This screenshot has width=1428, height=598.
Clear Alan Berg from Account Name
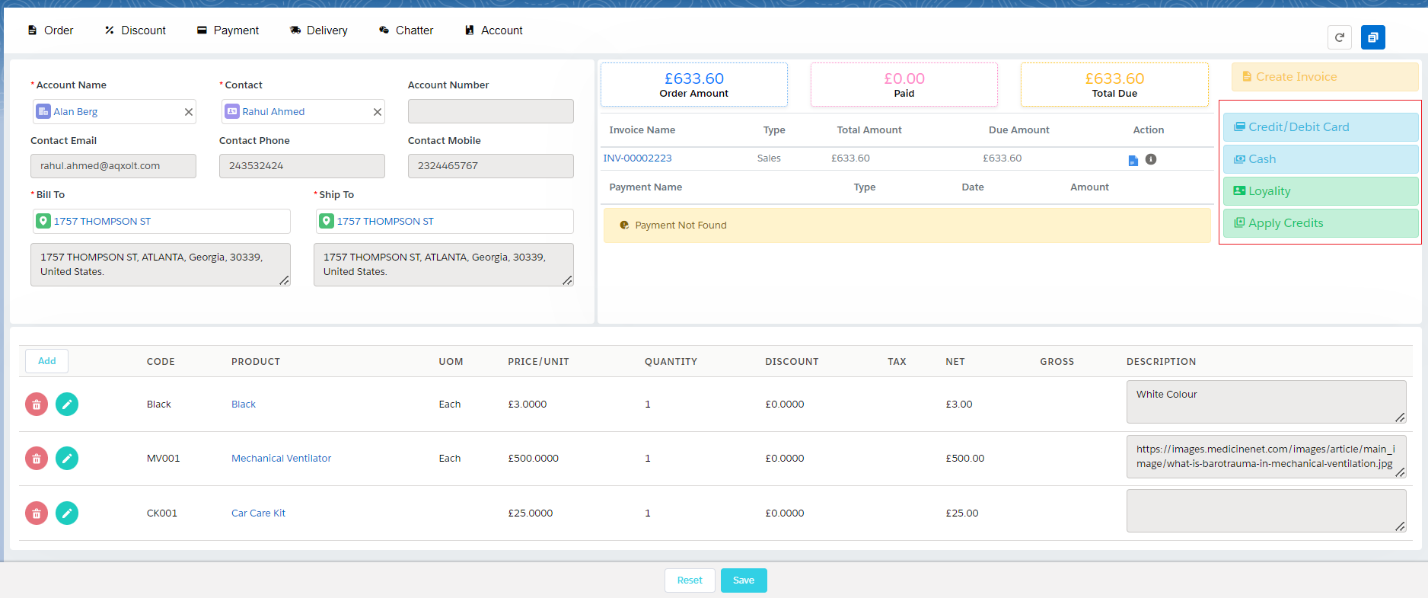(188, 112)
